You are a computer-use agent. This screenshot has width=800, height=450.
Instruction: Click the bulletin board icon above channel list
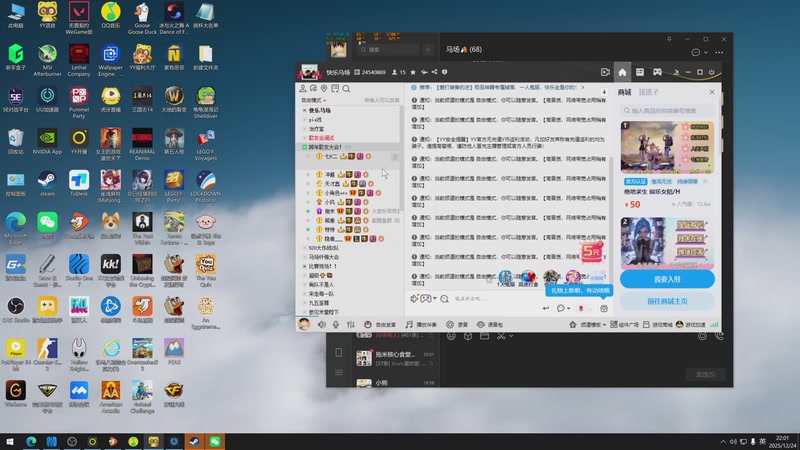335,89
